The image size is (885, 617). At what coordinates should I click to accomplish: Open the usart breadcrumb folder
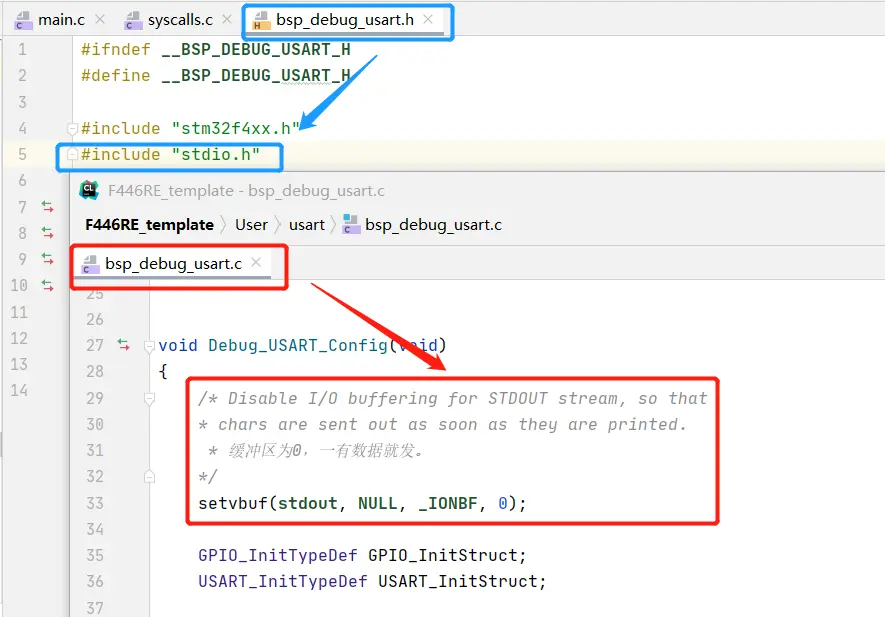point(307,225)
